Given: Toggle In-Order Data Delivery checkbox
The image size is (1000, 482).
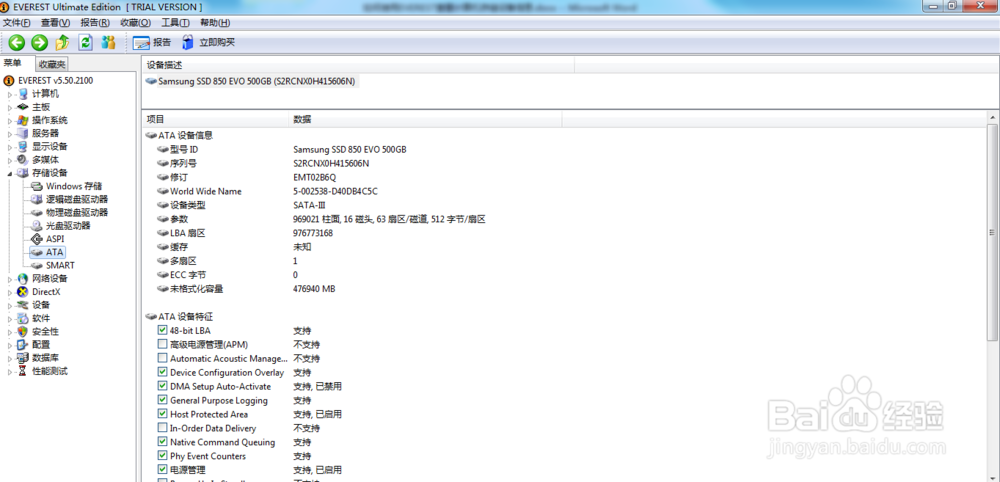Looking at the screenshot, I should (162, 428).
